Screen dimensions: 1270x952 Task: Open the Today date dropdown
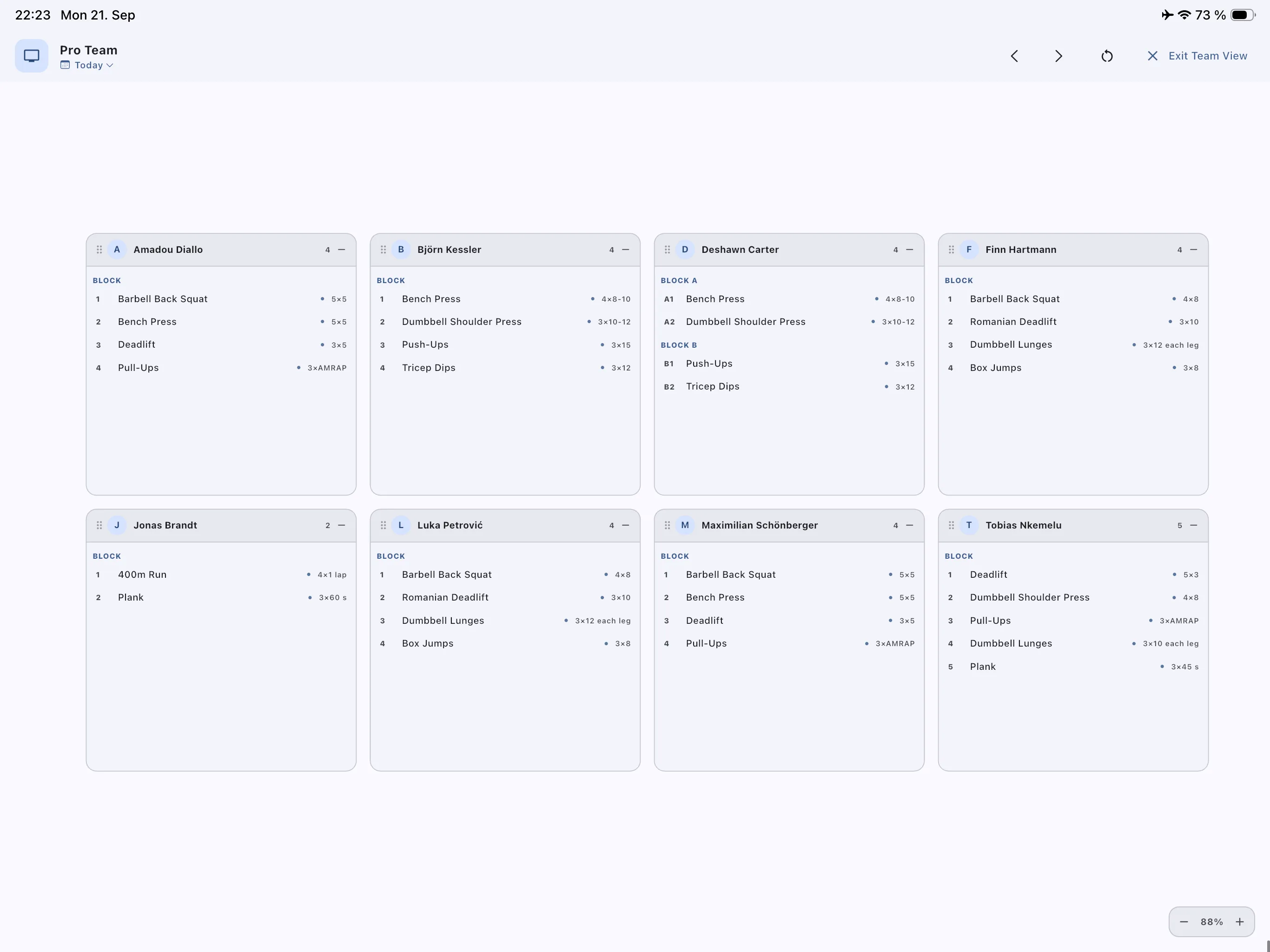86,66
